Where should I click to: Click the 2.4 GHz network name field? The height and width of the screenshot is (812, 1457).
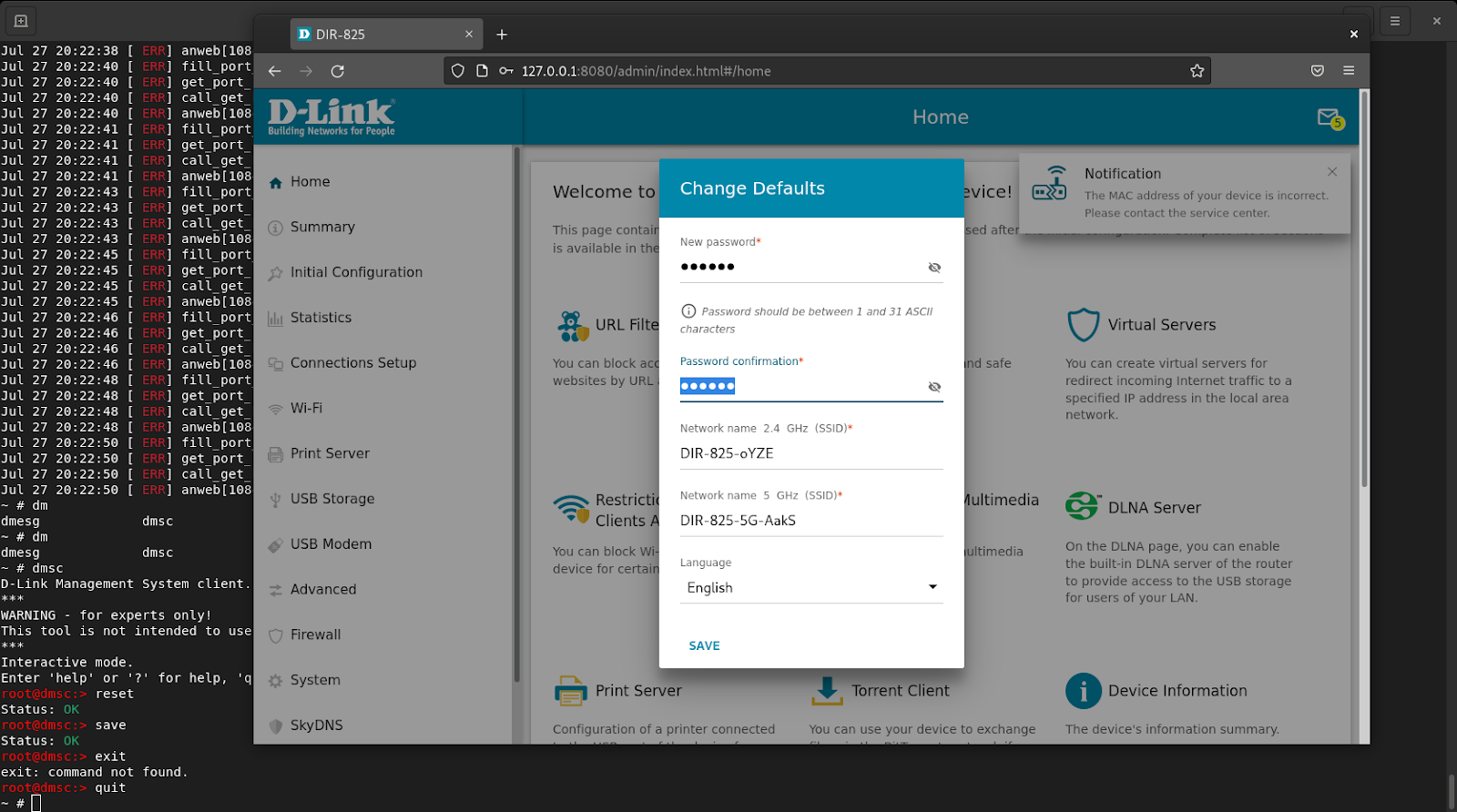click(x=810, y=453)
